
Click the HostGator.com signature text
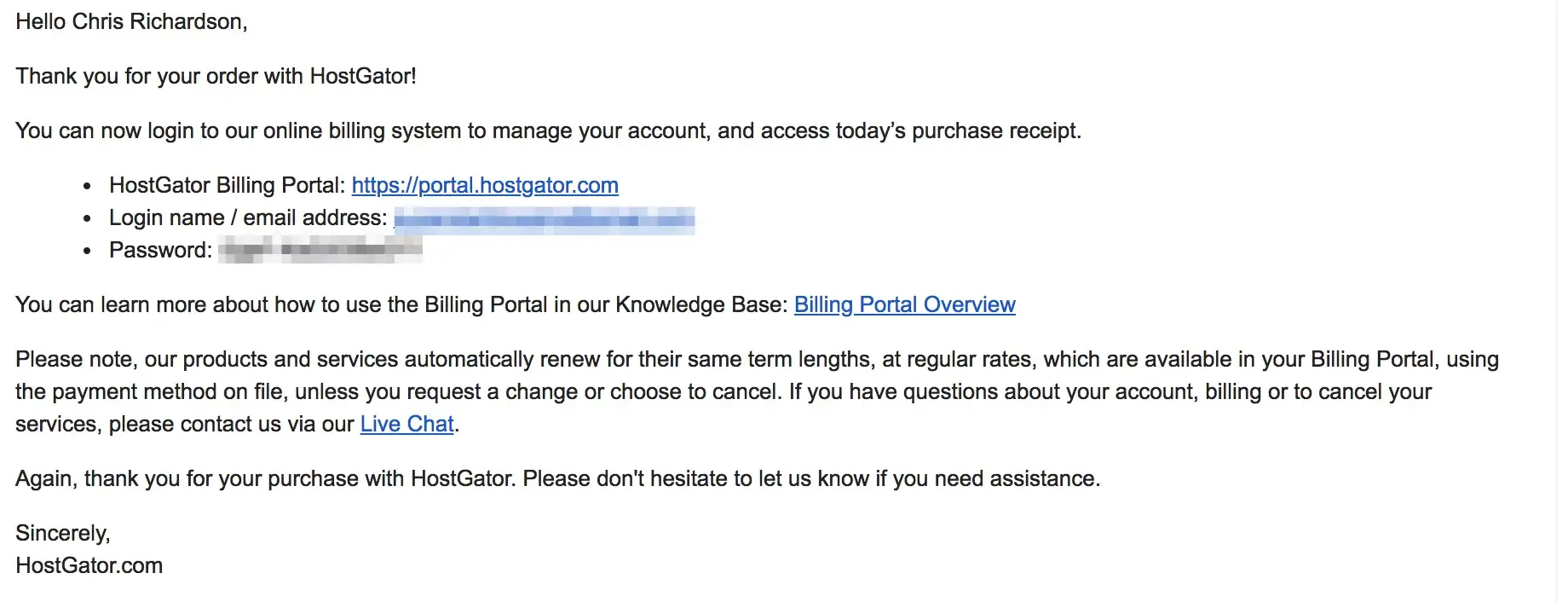tap(89, 565)
